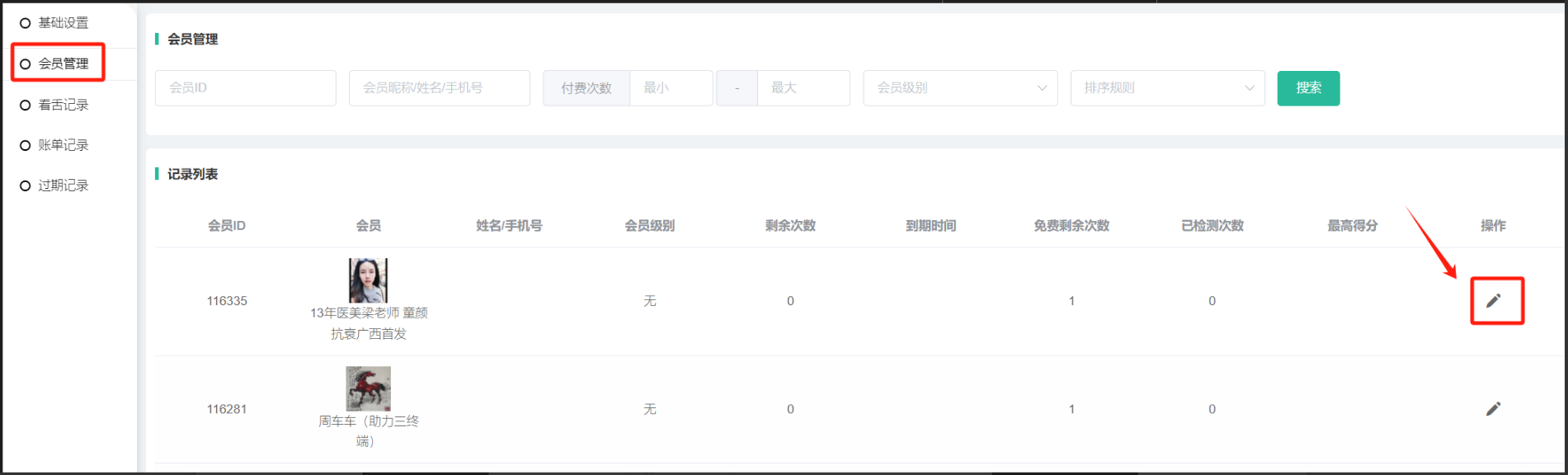Open 账单记录 in the sidebar

coord(63,145)
